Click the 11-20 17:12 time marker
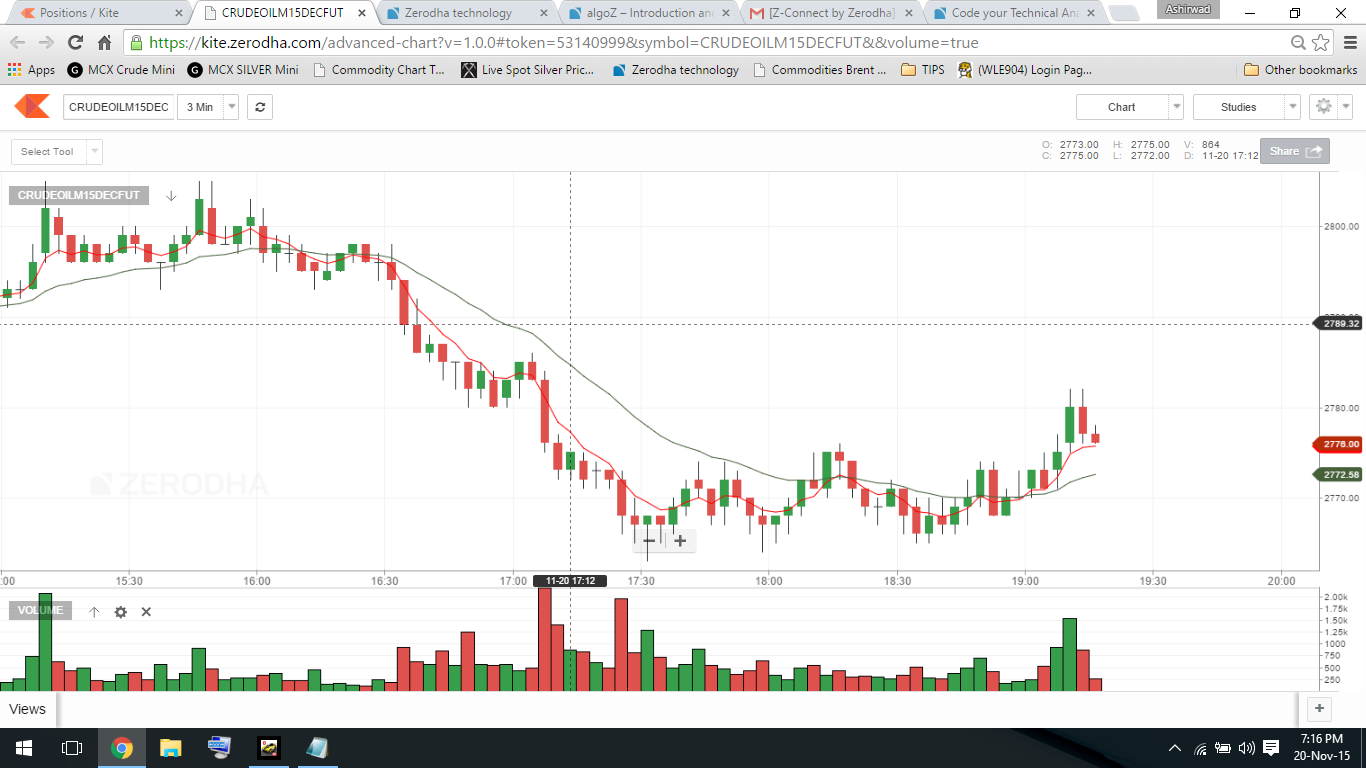This screenshot has width=1366, height=768. [570, 581]
